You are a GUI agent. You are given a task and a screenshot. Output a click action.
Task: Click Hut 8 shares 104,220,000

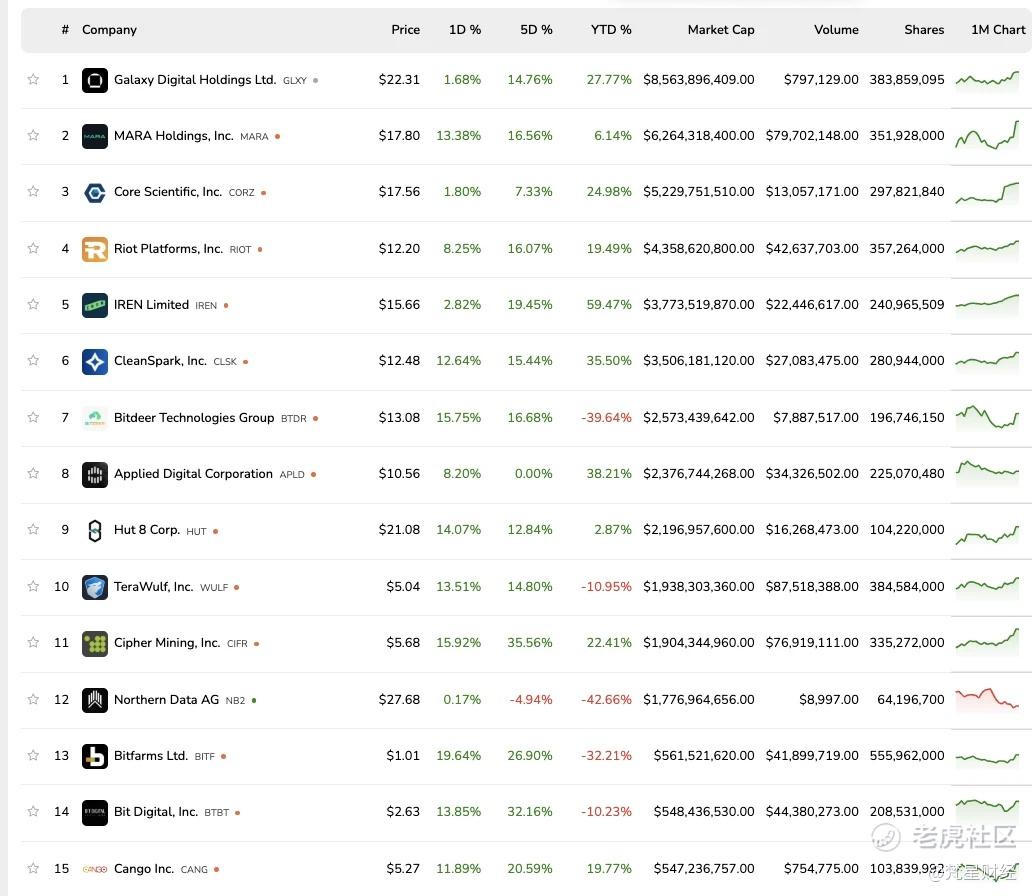(x=906, y=530)
